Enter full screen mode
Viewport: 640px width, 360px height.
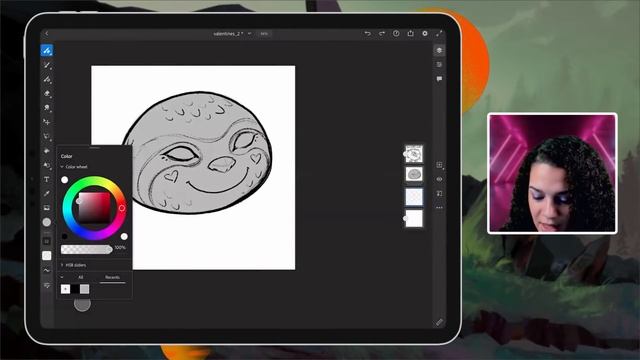click(x=439, y=33)
